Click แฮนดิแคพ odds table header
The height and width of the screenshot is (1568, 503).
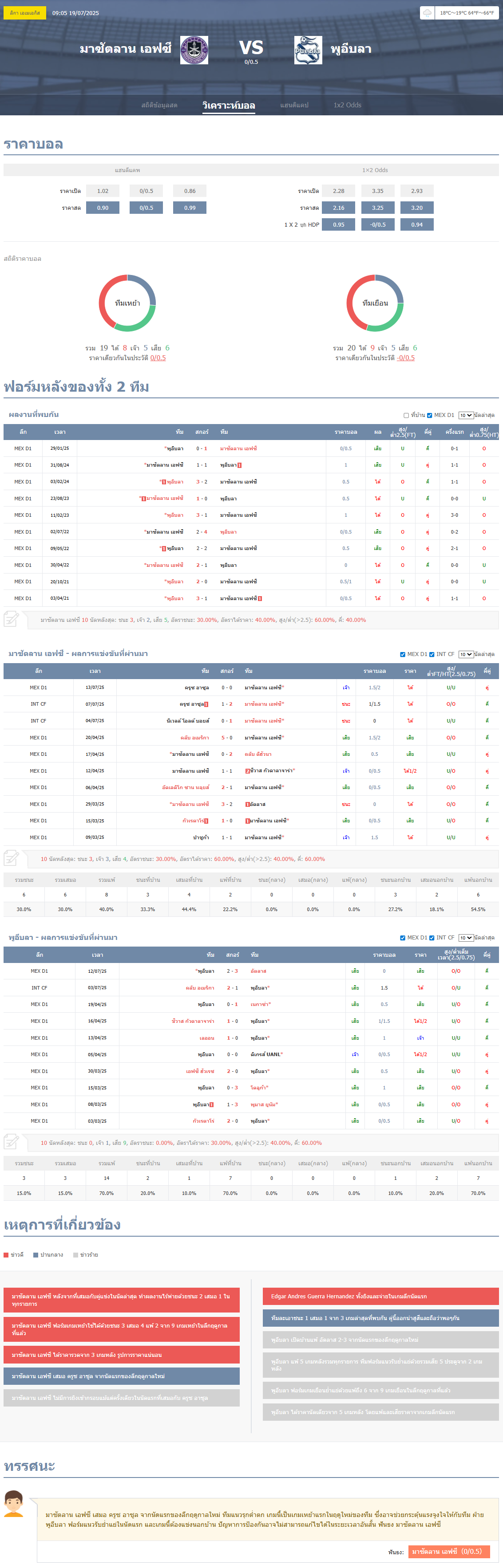(127, 170)
